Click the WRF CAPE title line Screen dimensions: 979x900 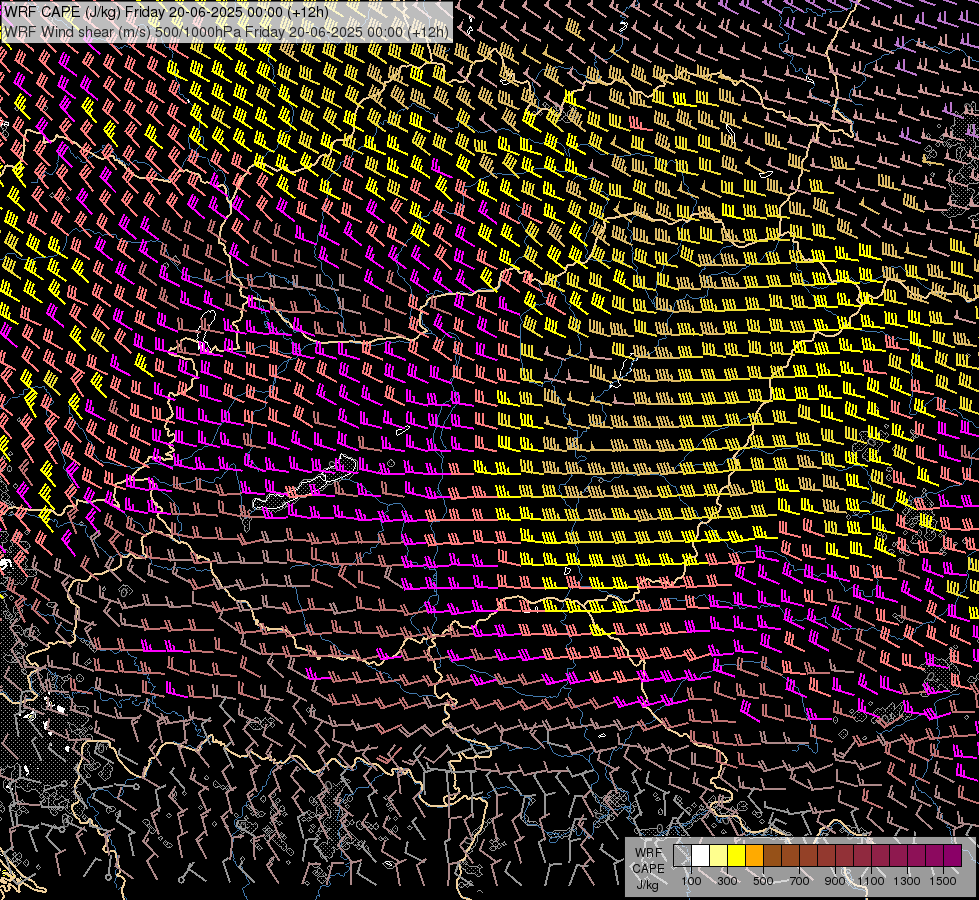(x=166, y=12)
